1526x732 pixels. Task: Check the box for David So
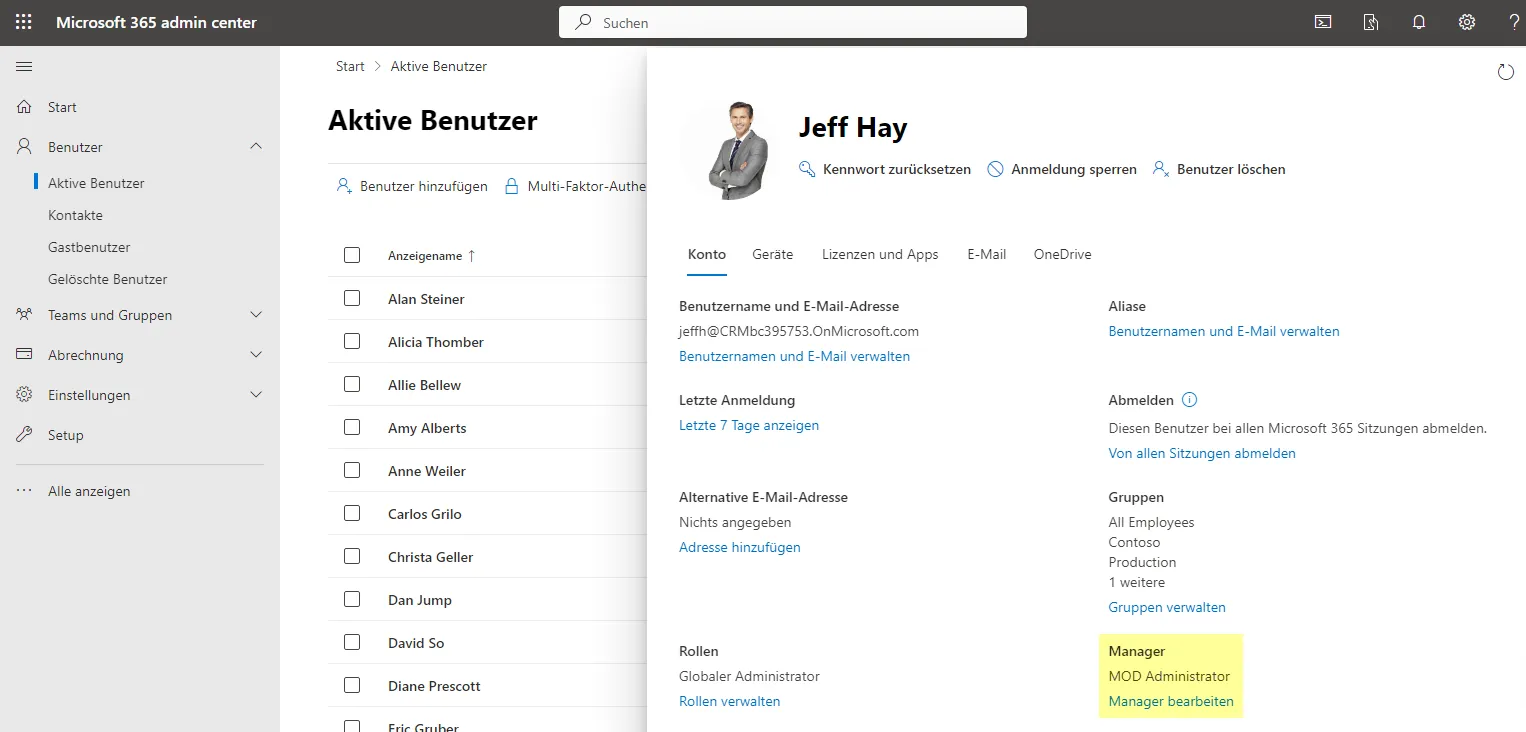[x=352, y=642]
